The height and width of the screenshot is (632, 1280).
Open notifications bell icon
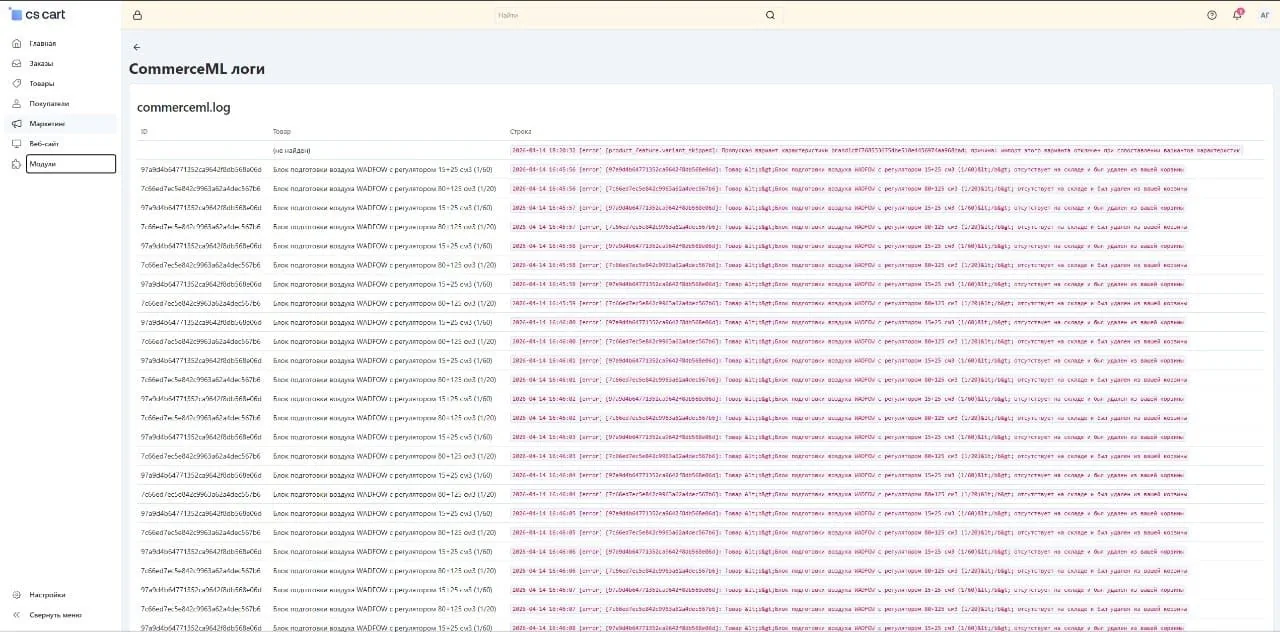pos(1237,15)
